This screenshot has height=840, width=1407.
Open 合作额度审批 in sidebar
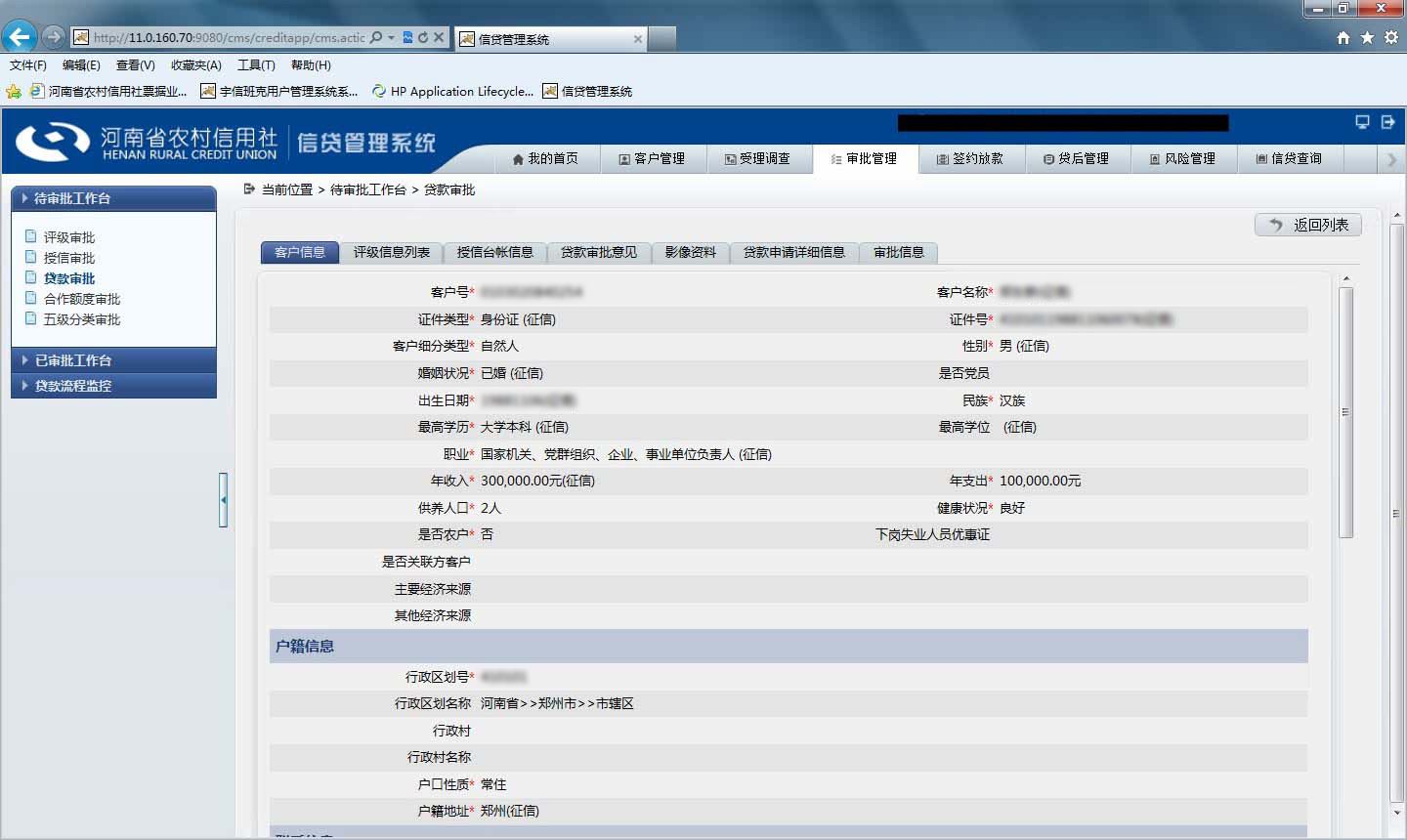(x=81, y=299)
